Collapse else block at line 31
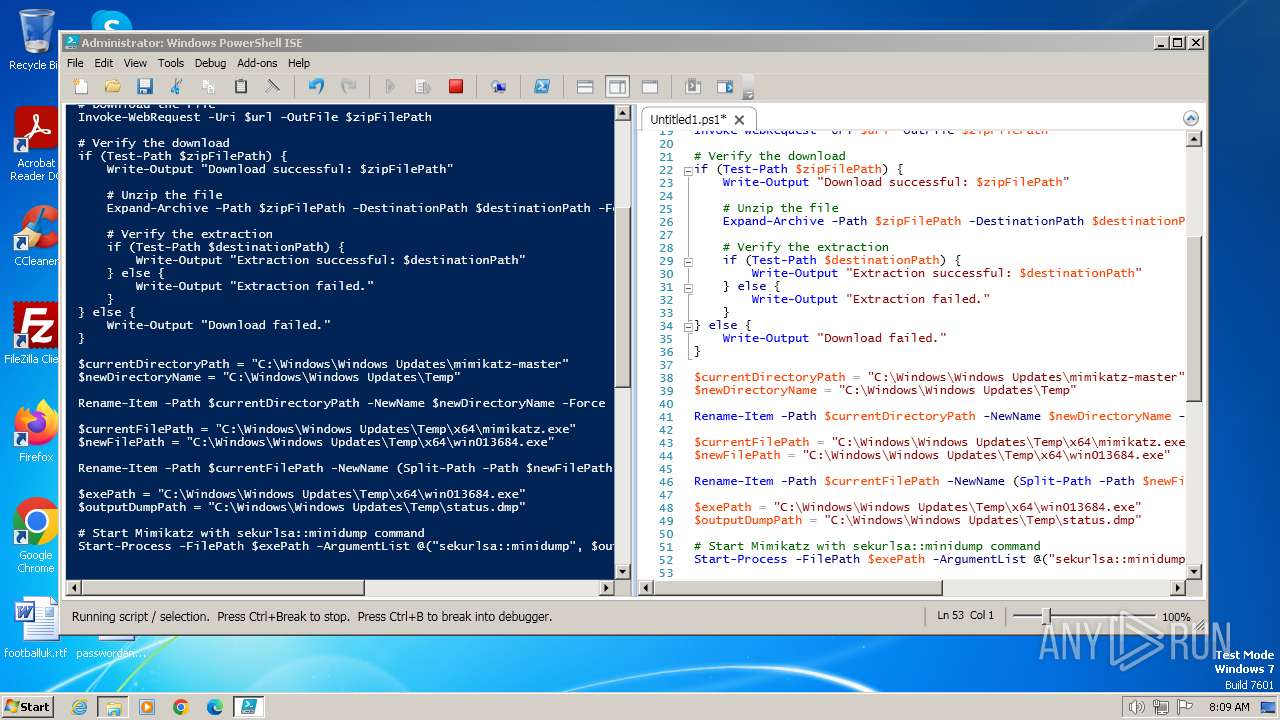The height and width of the screenshot is (720, 1280). (x=688, y=287)
